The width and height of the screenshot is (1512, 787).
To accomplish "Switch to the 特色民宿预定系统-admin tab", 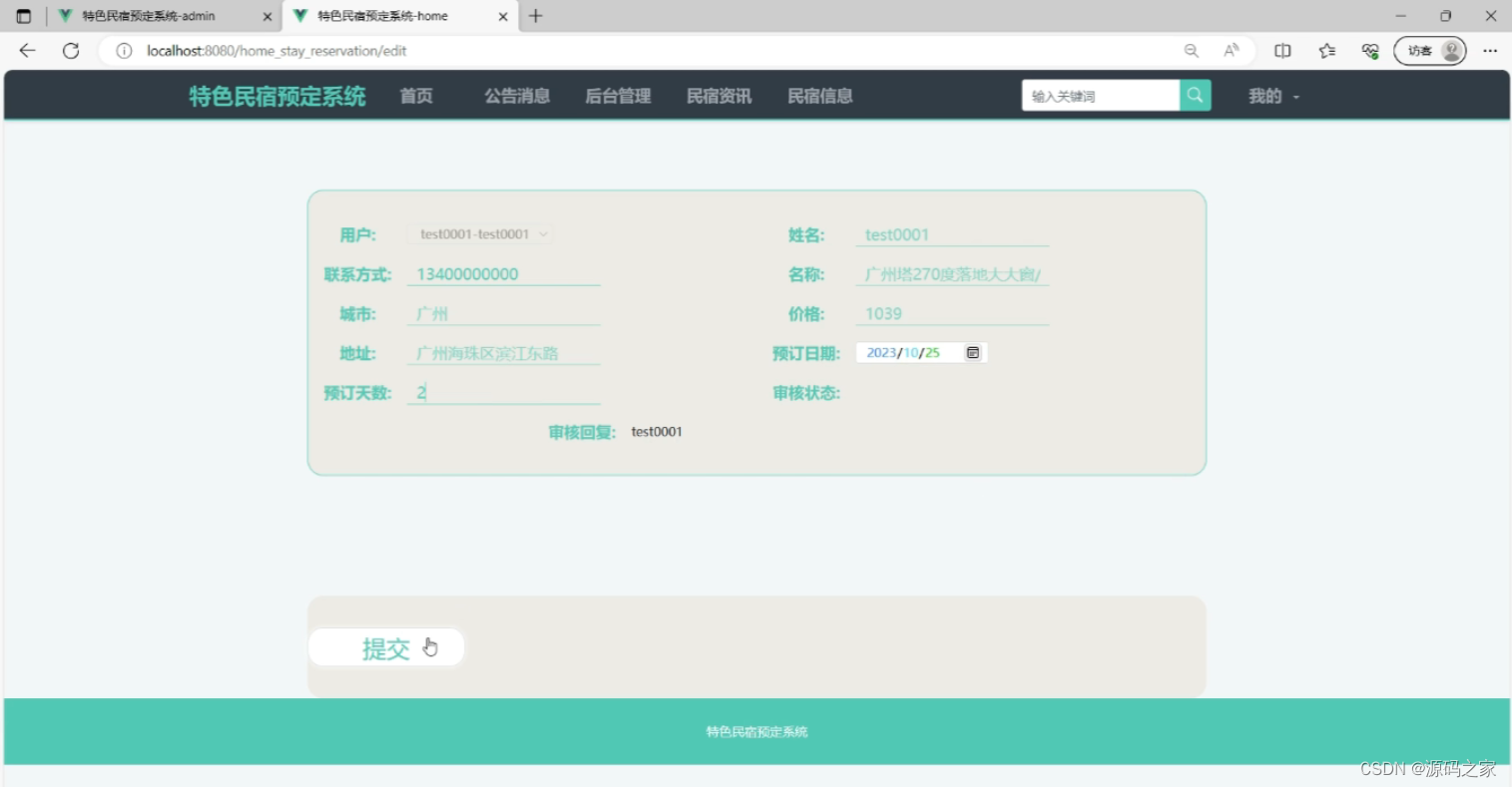I will (x=160, y=16).
